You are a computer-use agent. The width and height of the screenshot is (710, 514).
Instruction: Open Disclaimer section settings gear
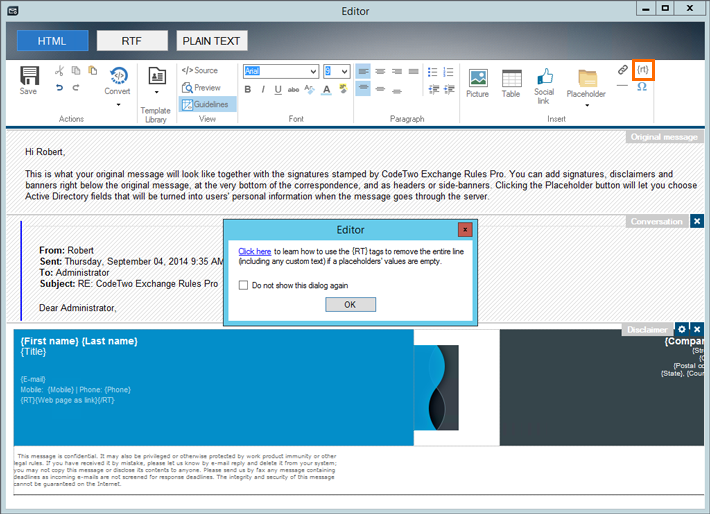pos(681,329)
